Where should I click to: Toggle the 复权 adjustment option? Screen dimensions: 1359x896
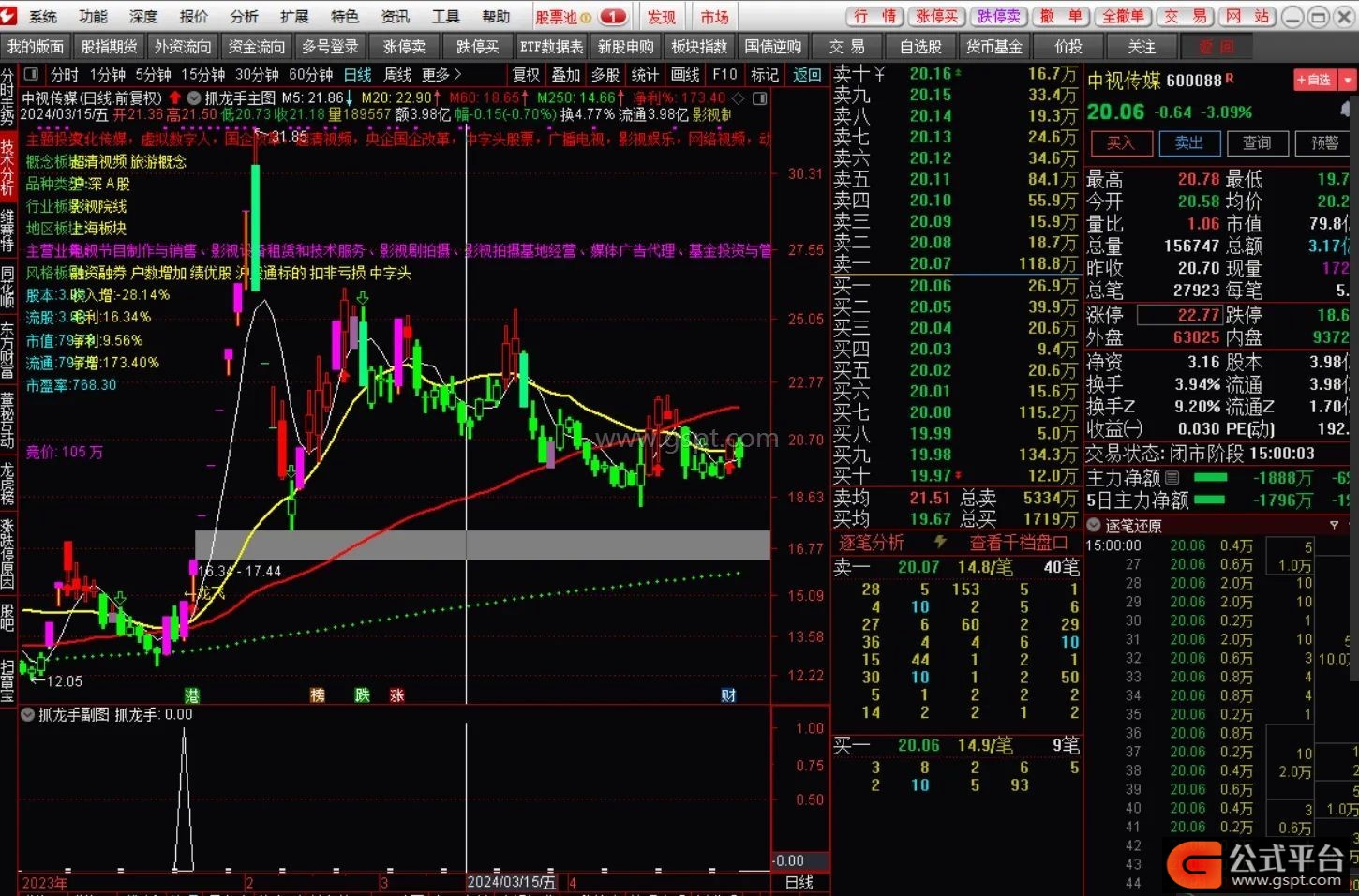pos(526,74)
